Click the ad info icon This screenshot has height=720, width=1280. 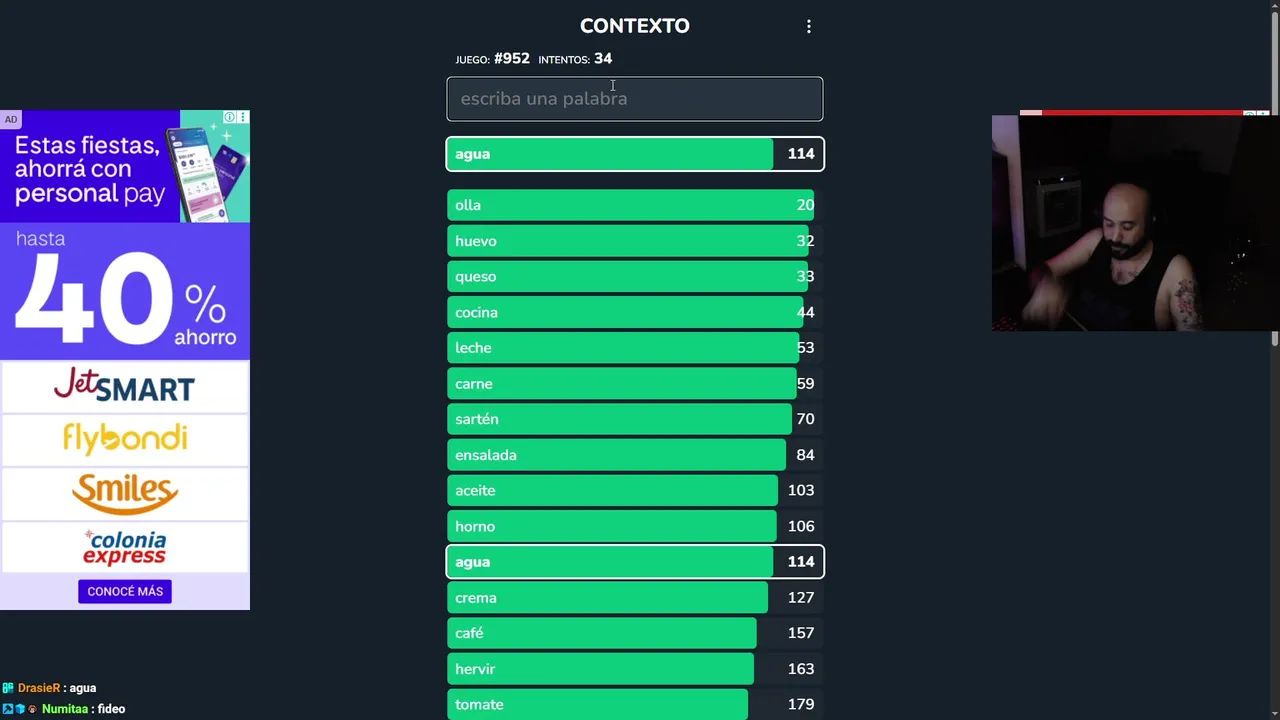click(x=230, y=117)
